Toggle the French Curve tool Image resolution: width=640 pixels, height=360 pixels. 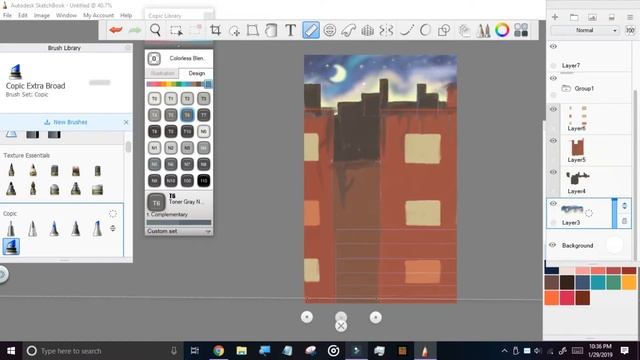[348, 30]
